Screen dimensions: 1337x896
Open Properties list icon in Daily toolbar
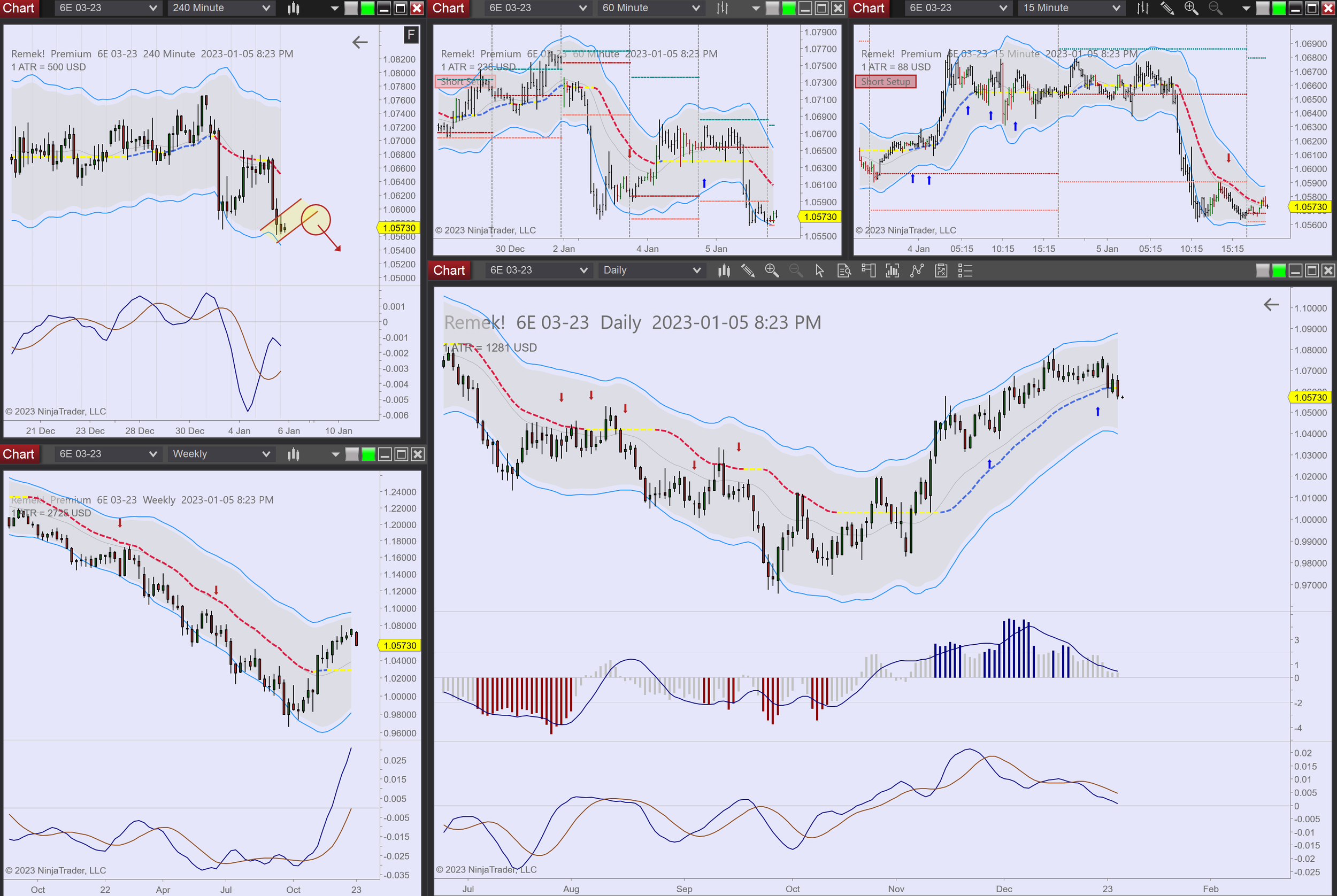[965, 271]
